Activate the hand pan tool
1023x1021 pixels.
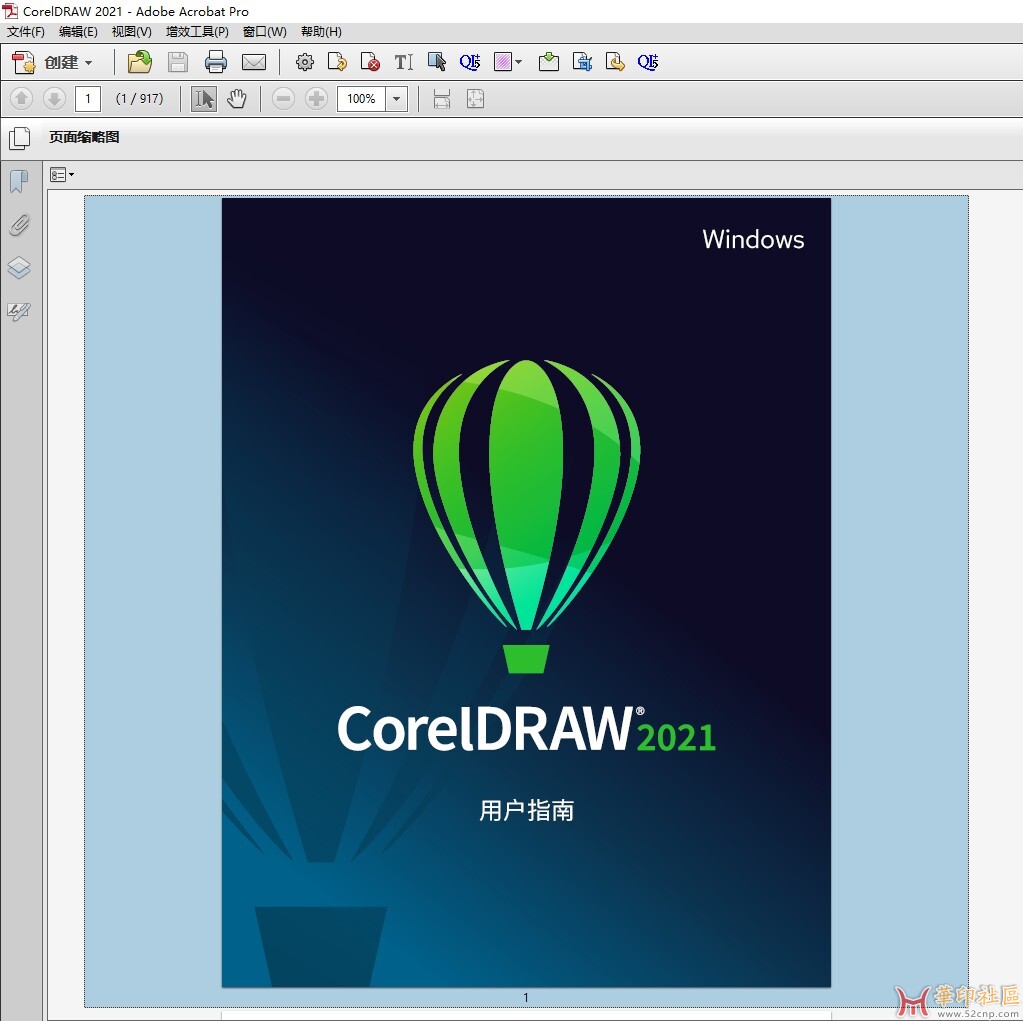click(237, 99)
